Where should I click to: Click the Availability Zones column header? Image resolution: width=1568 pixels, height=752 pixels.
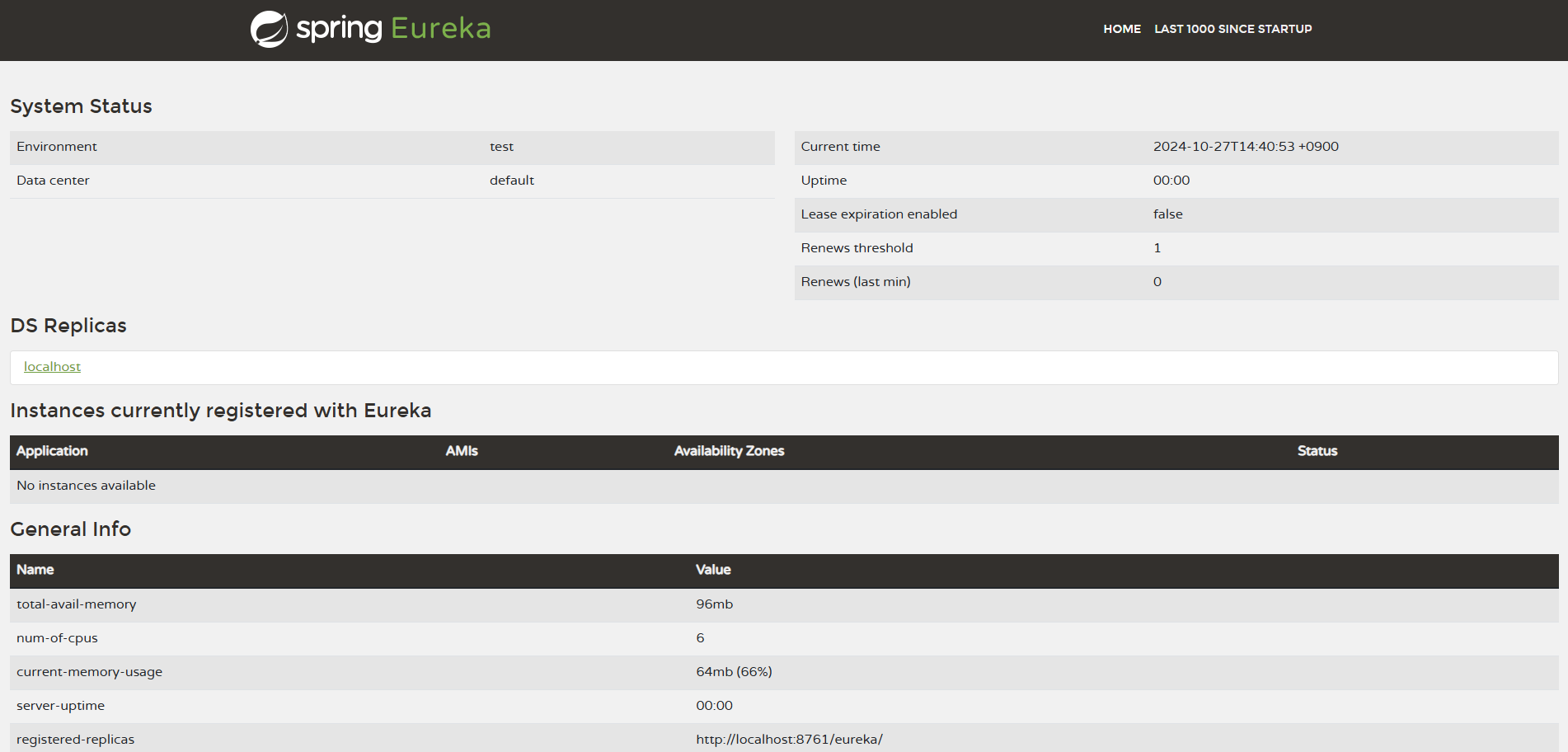click(x=729, y=451)
